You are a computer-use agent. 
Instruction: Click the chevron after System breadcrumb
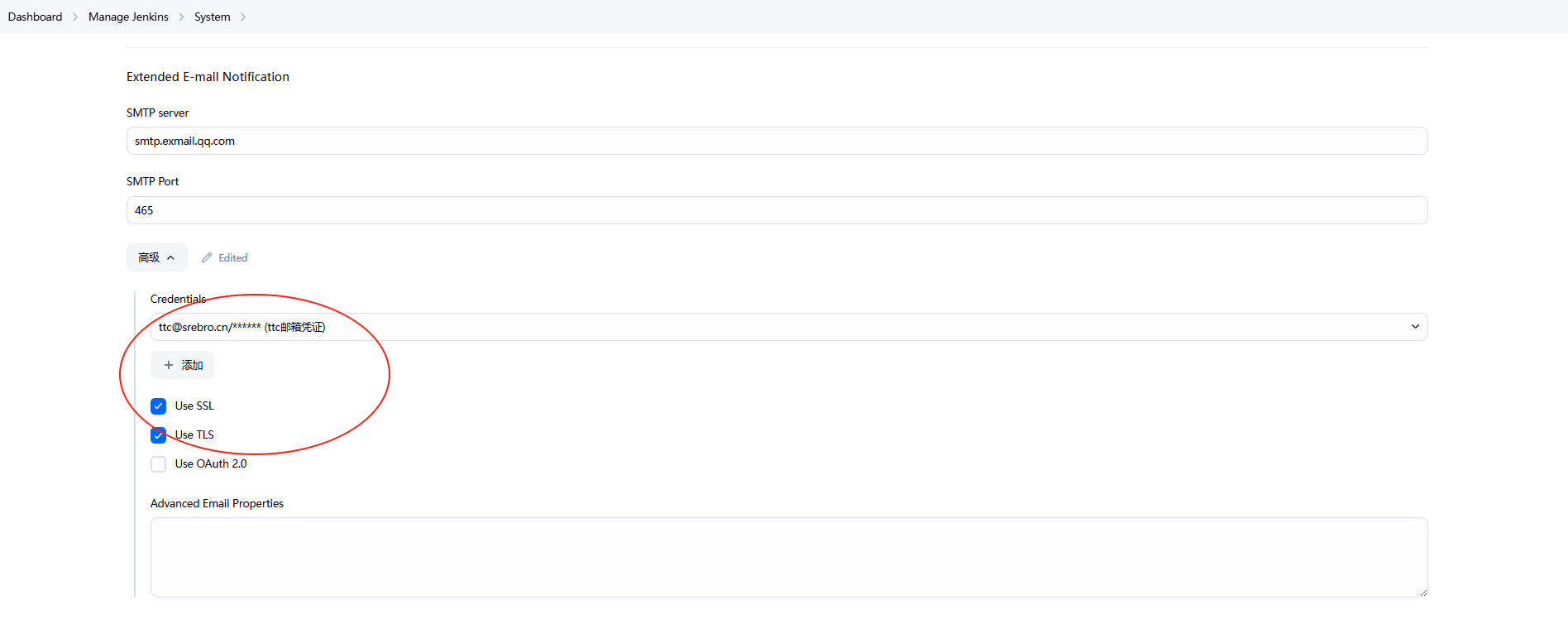243,17
